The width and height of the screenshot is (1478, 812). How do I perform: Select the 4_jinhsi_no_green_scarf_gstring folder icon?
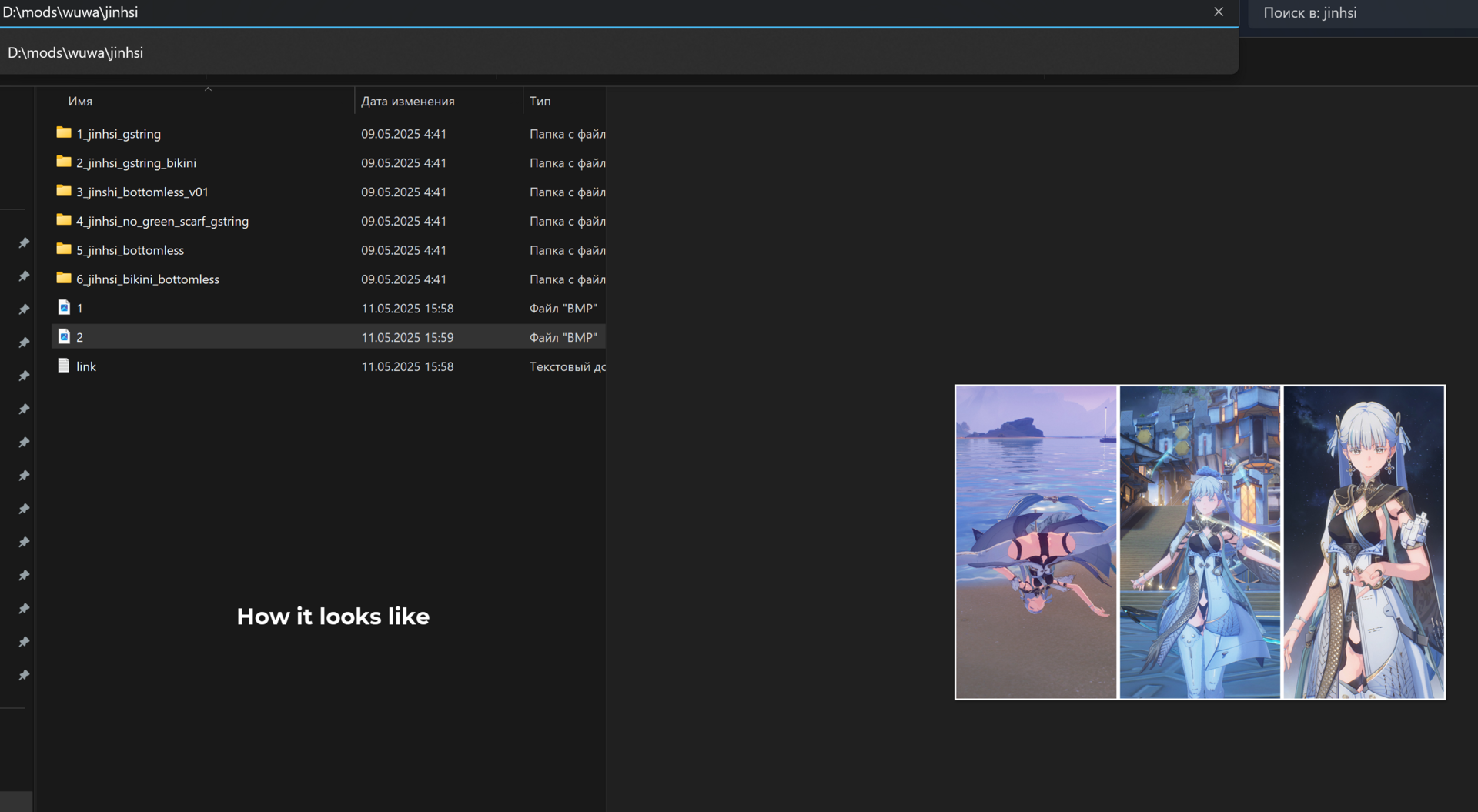64,220
